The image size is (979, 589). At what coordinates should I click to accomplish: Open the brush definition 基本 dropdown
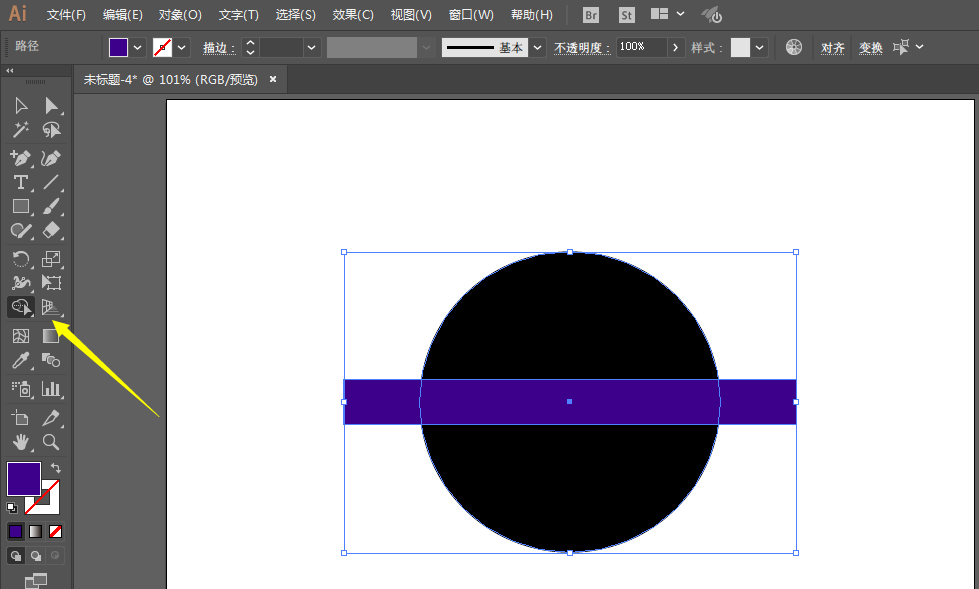[x=538, y=47]
